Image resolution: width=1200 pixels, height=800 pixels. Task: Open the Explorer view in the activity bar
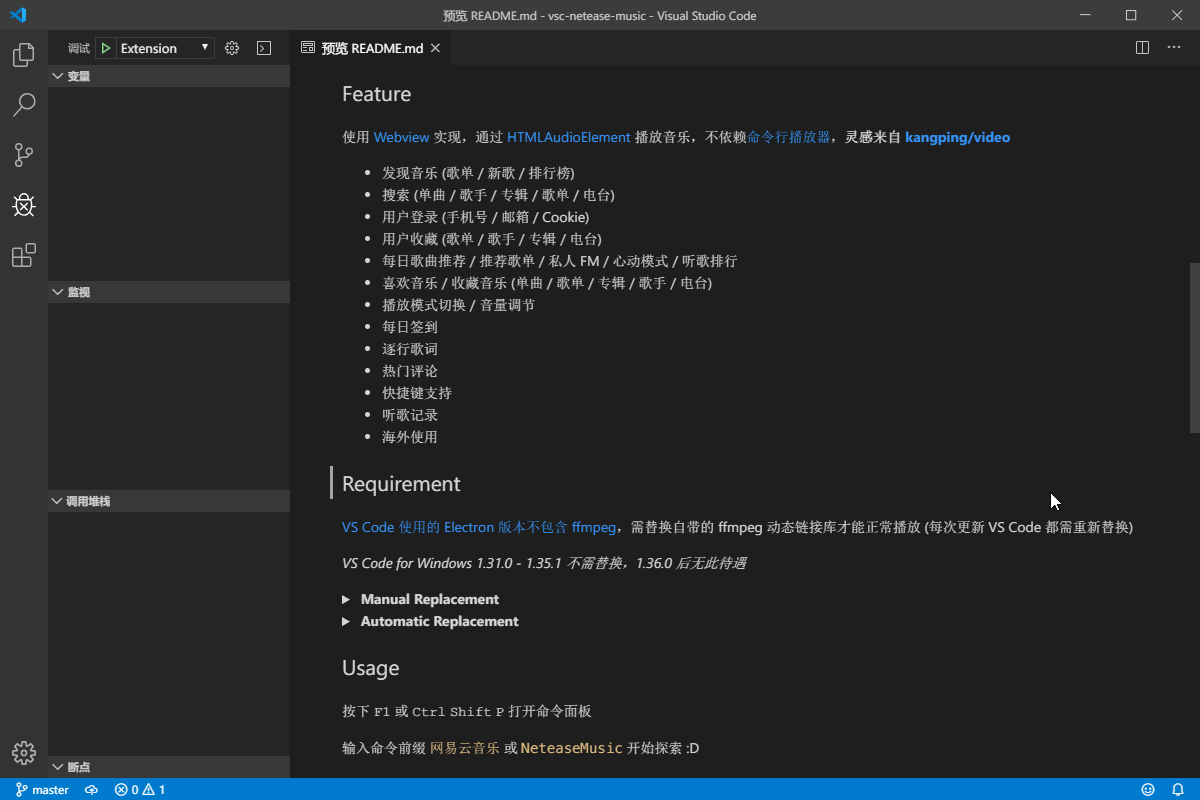(23, 55)
